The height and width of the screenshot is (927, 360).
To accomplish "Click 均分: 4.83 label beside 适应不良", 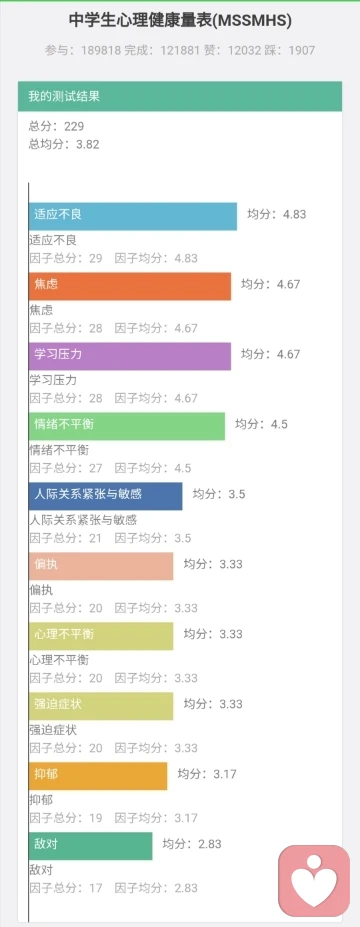I will tap(277, 215).
